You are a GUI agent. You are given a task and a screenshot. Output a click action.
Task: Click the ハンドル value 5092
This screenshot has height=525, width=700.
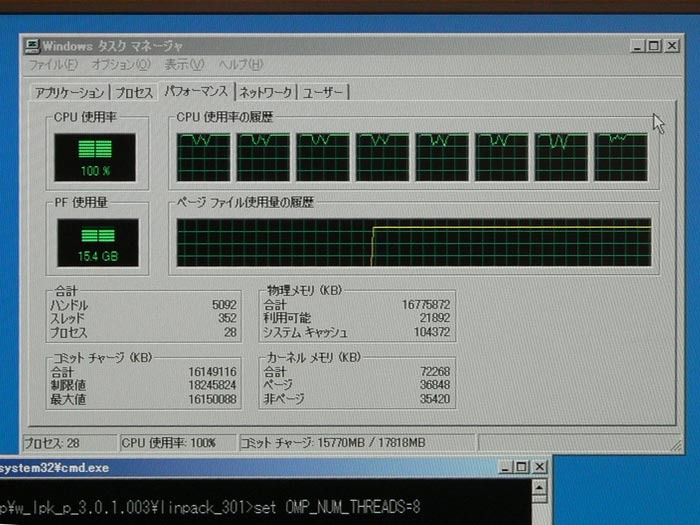tap(224, 305)
